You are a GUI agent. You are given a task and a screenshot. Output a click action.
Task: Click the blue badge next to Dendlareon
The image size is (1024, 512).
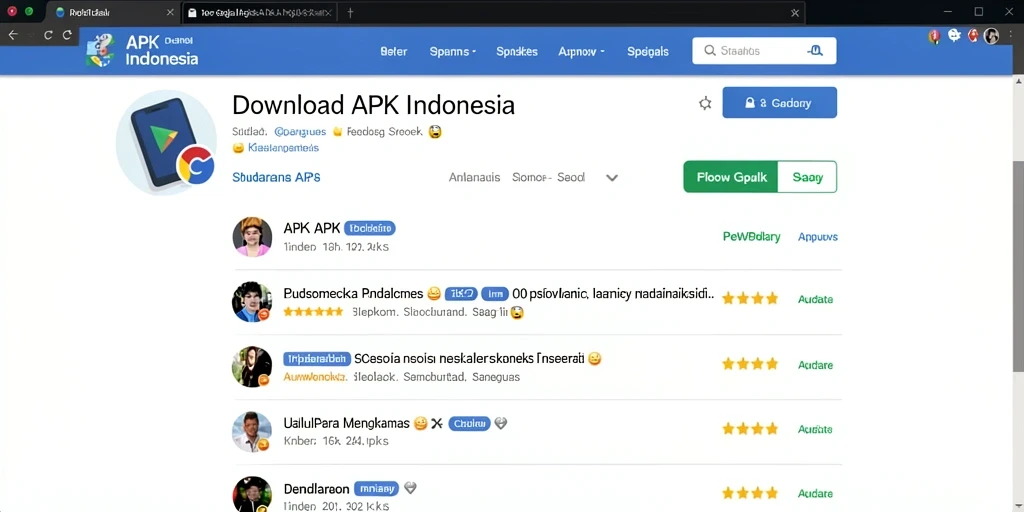coord(376,488)
